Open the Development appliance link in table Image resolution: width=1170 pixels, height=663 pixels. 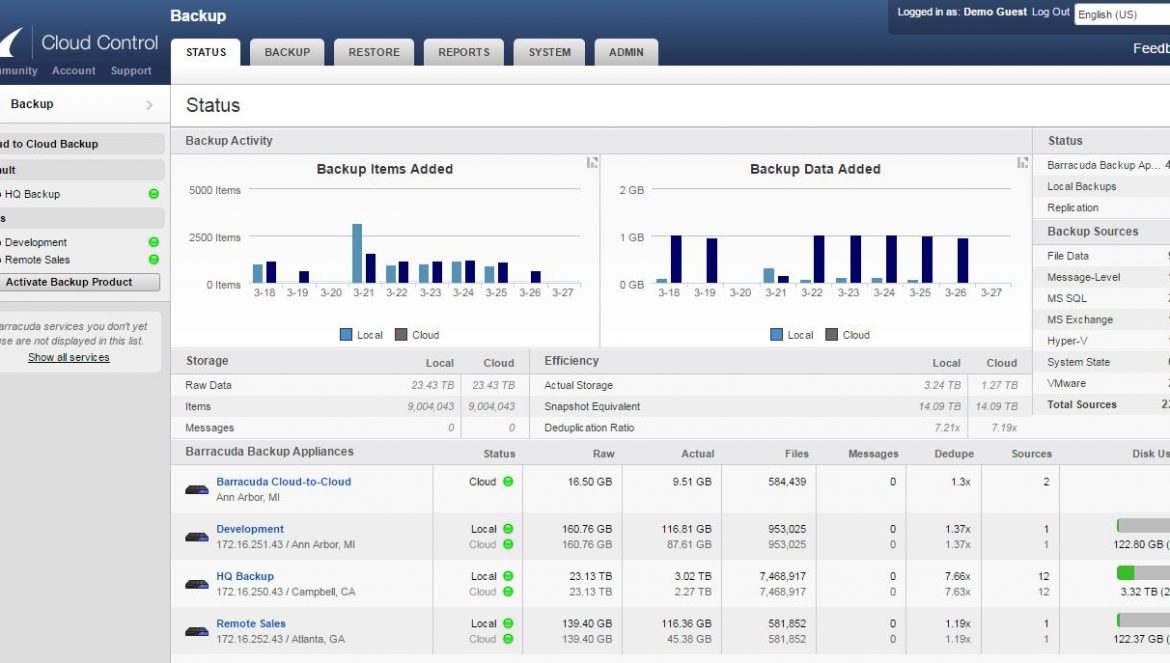coord(250,529)
